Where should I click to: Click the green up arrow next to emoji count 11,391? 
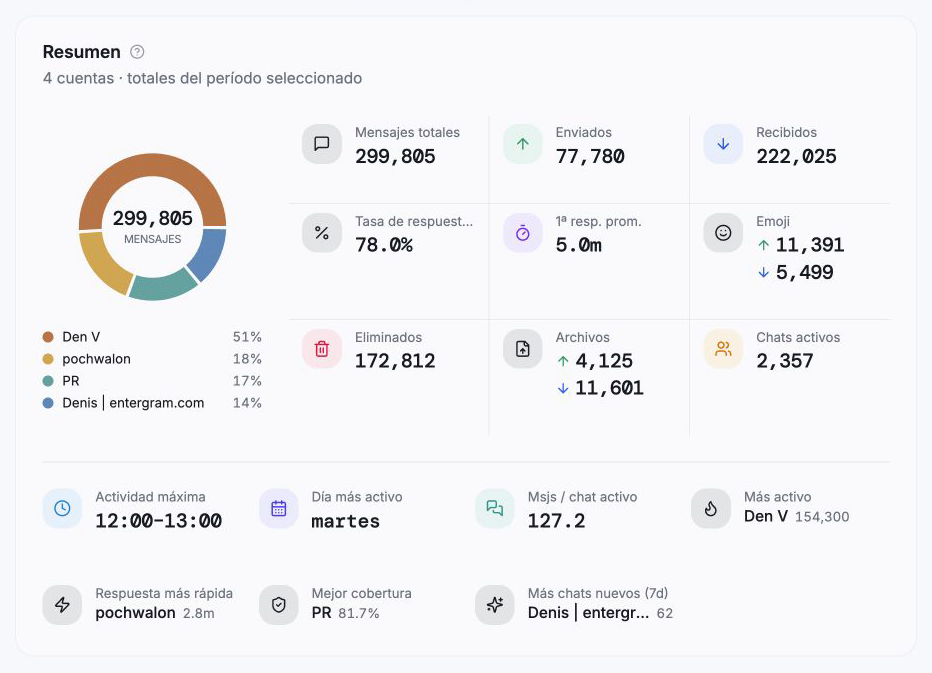point(764,245)
